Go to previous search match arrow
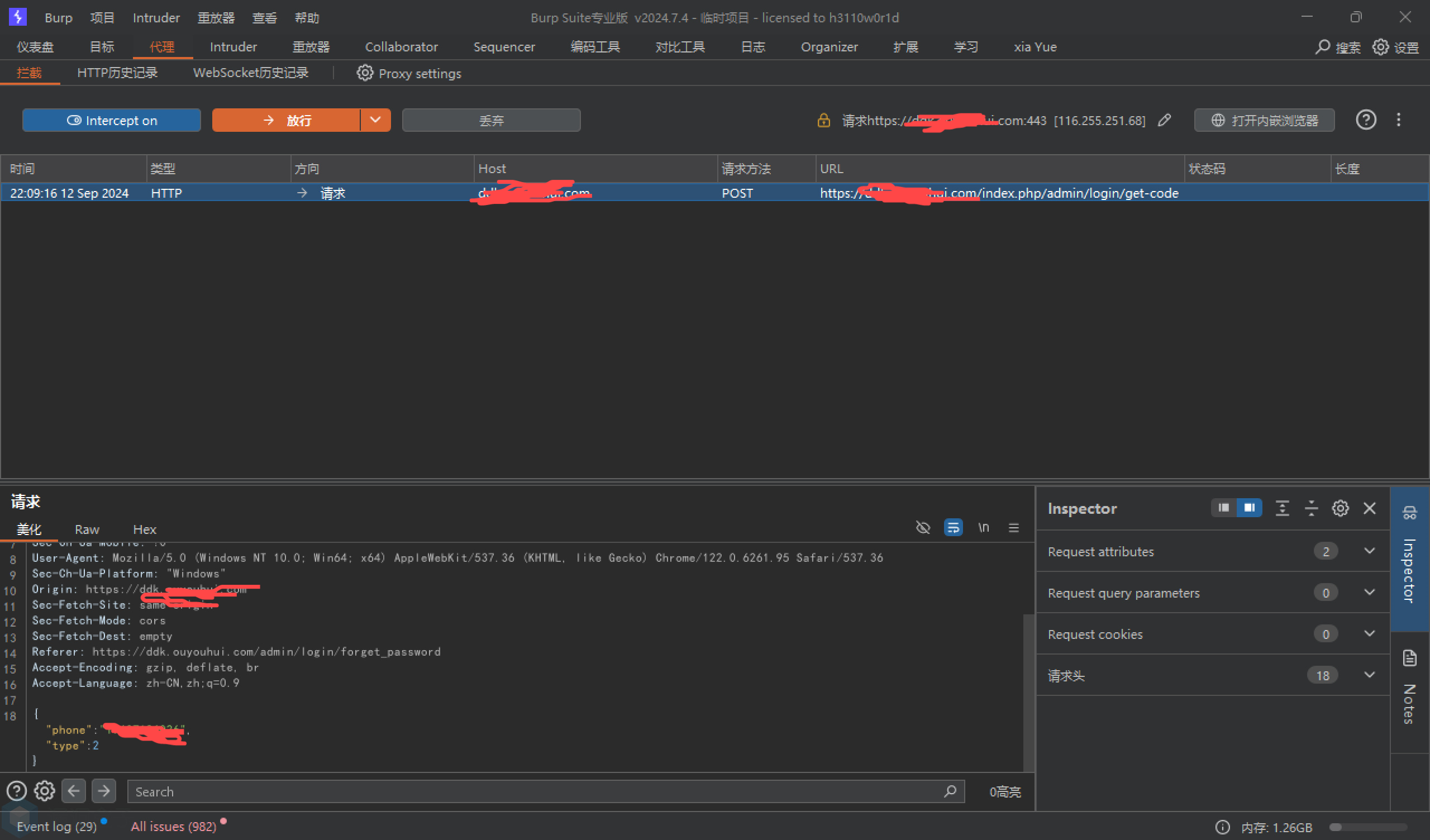Viewport: 1430px width, 840px height. click(74, 791)
